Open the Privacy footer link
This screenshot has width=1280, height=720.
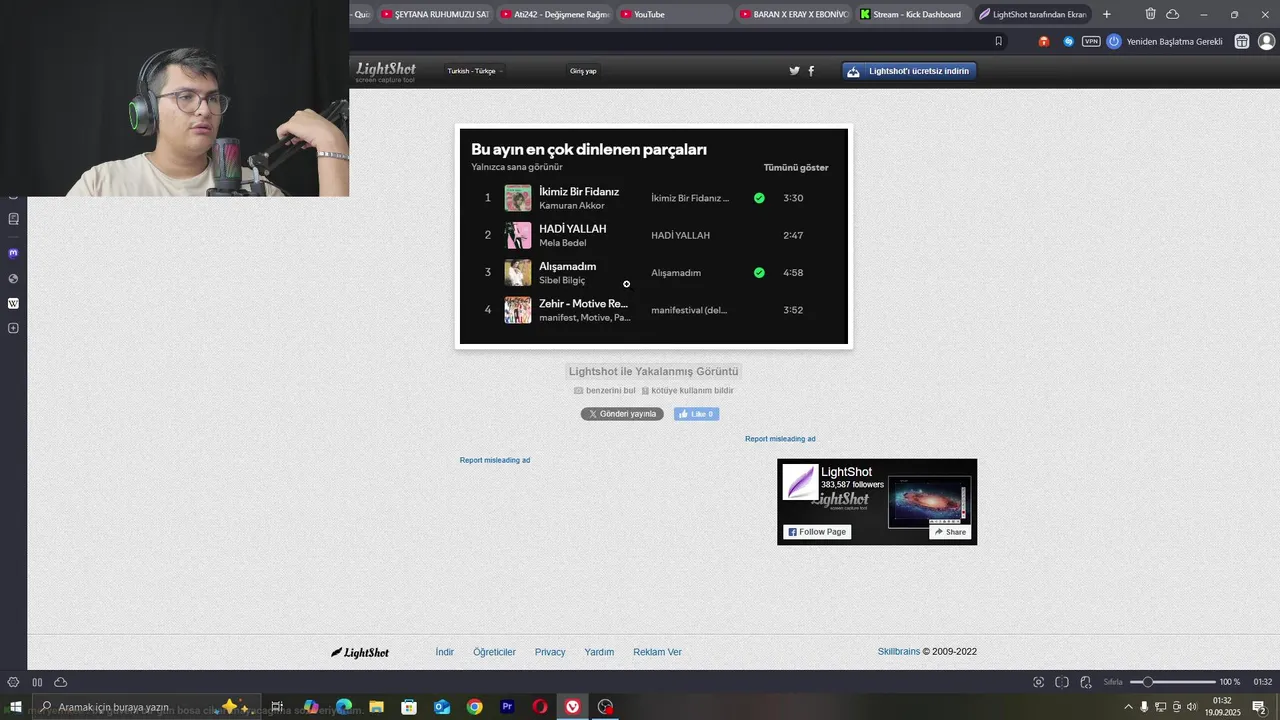pos(550,652)
